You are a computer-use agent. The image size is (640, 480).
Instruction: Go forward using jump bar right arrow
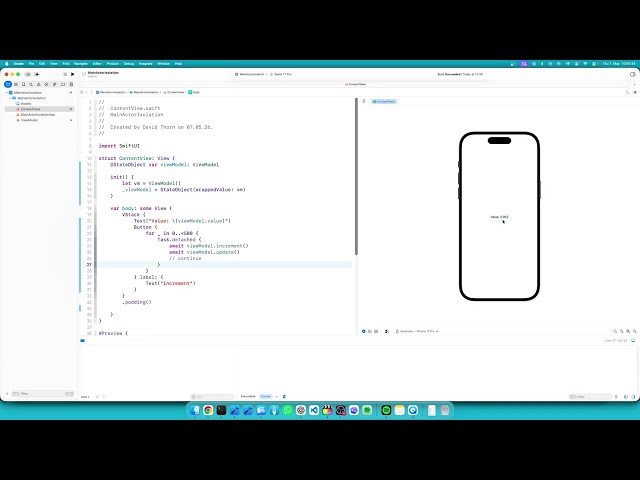pyautogui.click(x=92, y=92)
